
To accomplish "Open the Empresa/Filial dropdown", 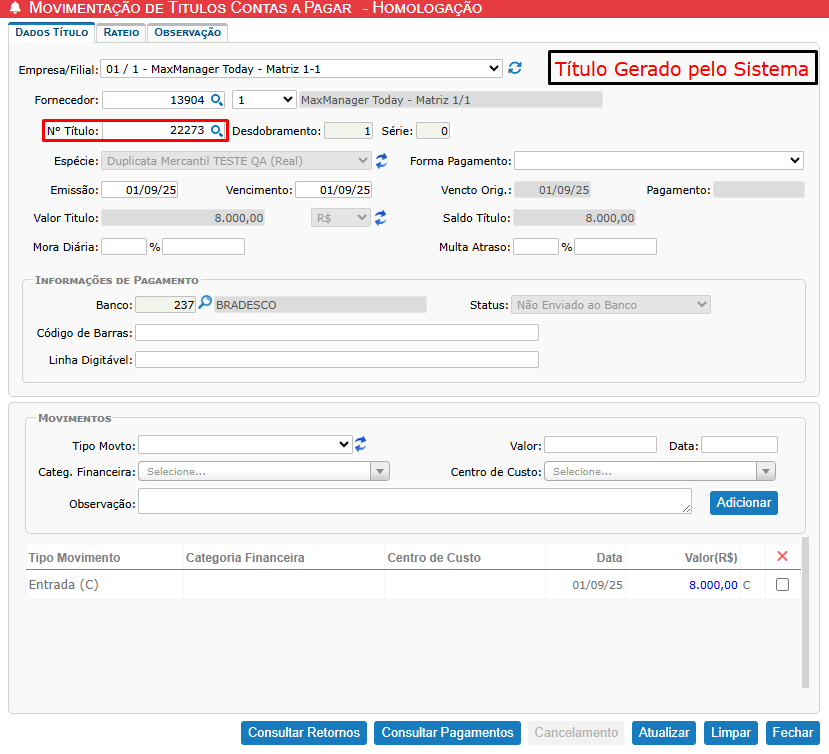I will tap(301, 68).
